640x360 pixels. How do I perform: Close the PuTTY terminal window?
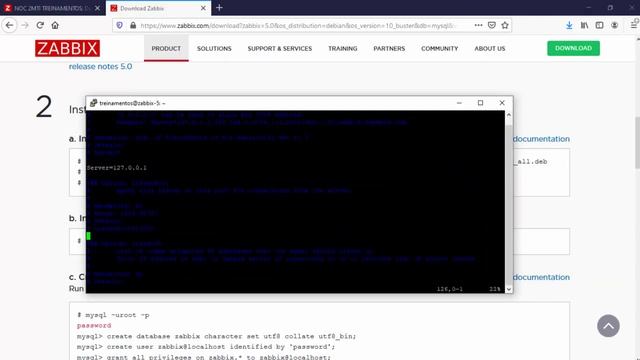pyautogui.click(x=502, y=103)
